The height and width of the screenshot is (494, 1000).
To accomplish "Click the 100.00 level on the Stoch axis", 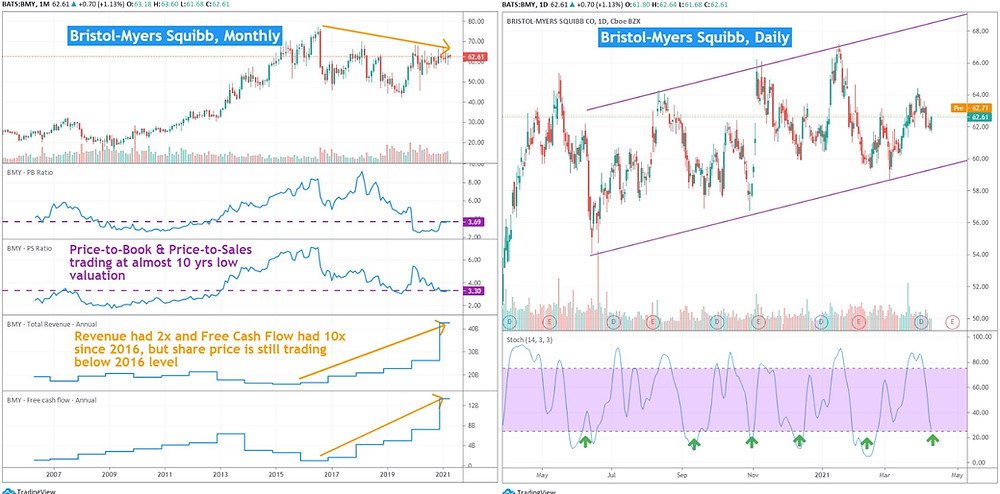I will pos(979,335).
